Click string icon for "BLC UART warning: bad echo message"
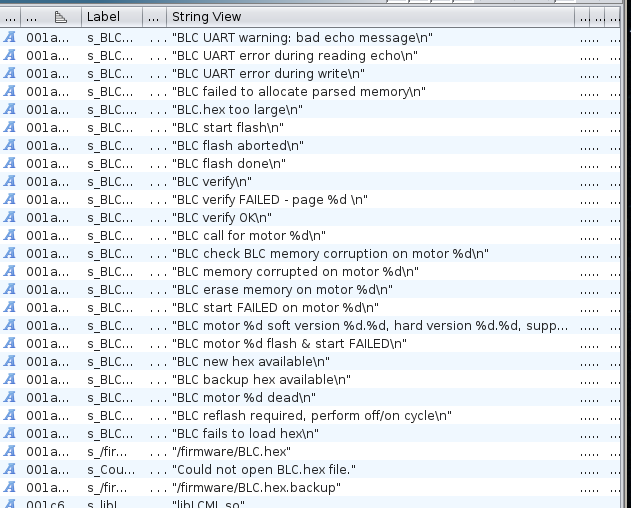The height and width of the screenshot is (508, 631). tap(10, 37)
